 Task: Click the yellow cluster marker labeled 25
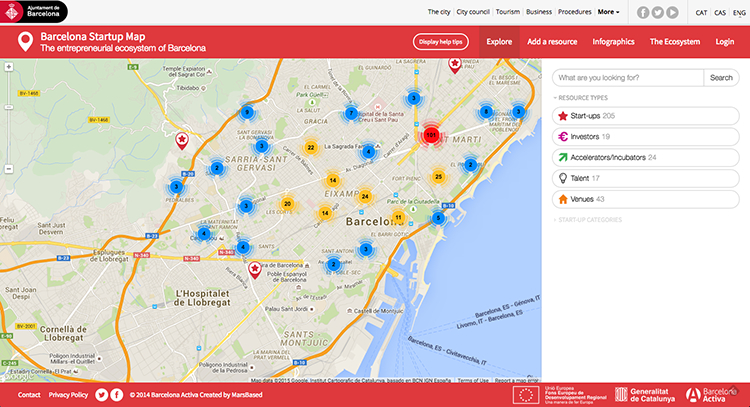click(x=438, y=177)
